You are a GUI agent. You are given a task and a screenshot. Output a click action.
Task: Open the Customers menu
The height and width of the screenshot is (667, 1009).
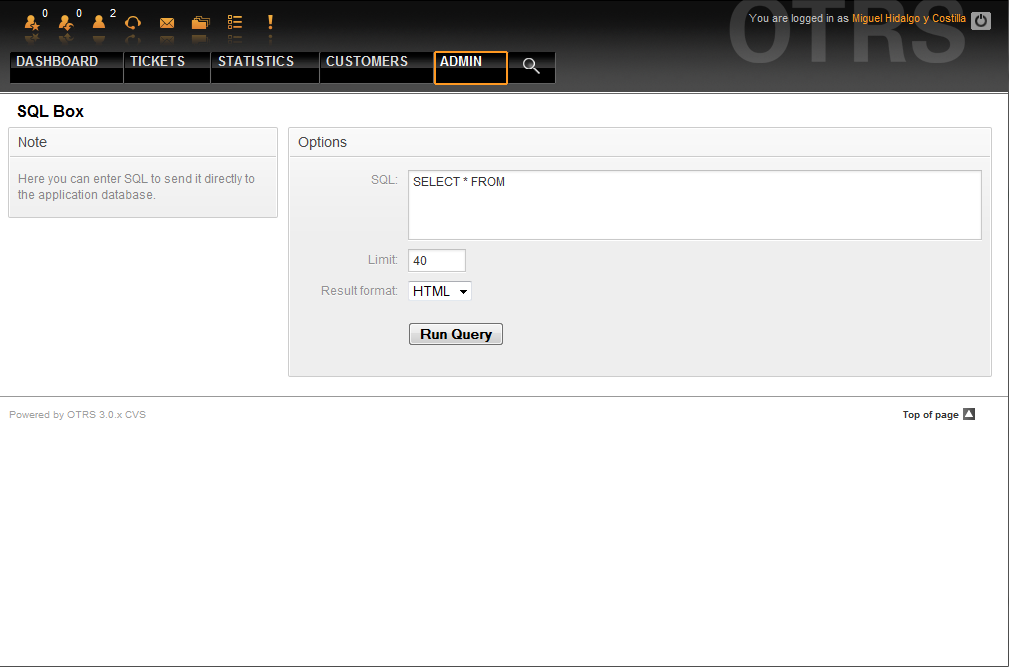pyautogui.click(x=367, y=62)
